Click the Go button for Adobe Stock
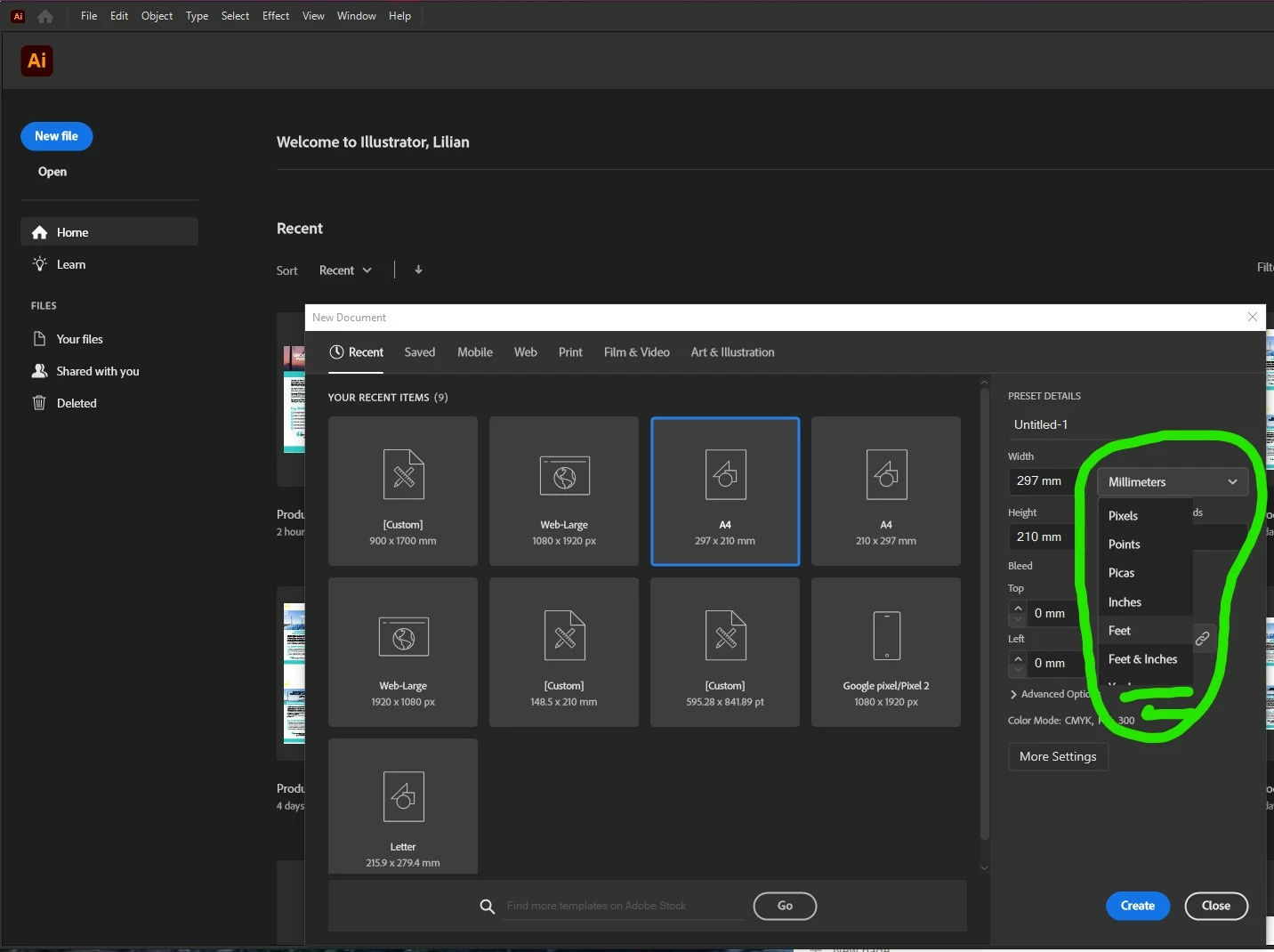Image resolution: width=1274 pixels, height=952 pixels. coord(785,906)
